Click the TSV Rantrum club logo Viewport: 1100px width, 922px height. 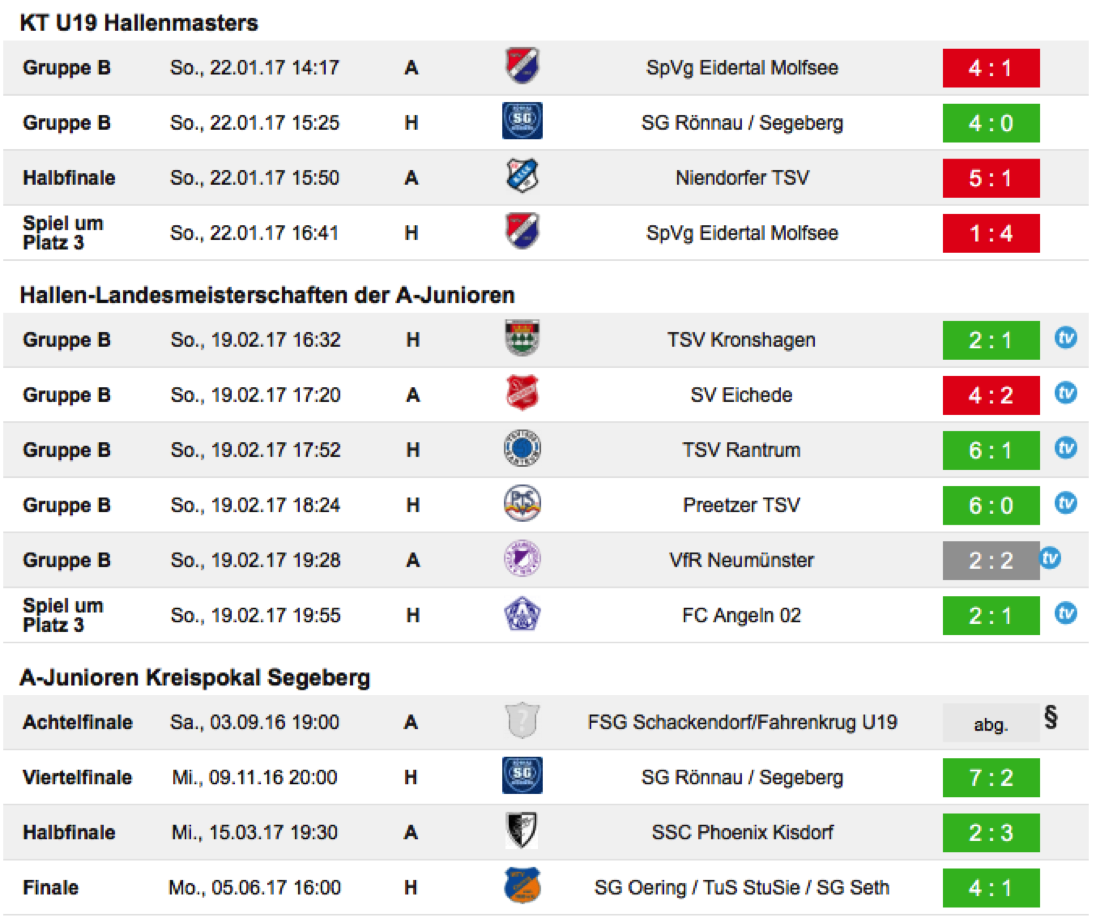(522, 449)
